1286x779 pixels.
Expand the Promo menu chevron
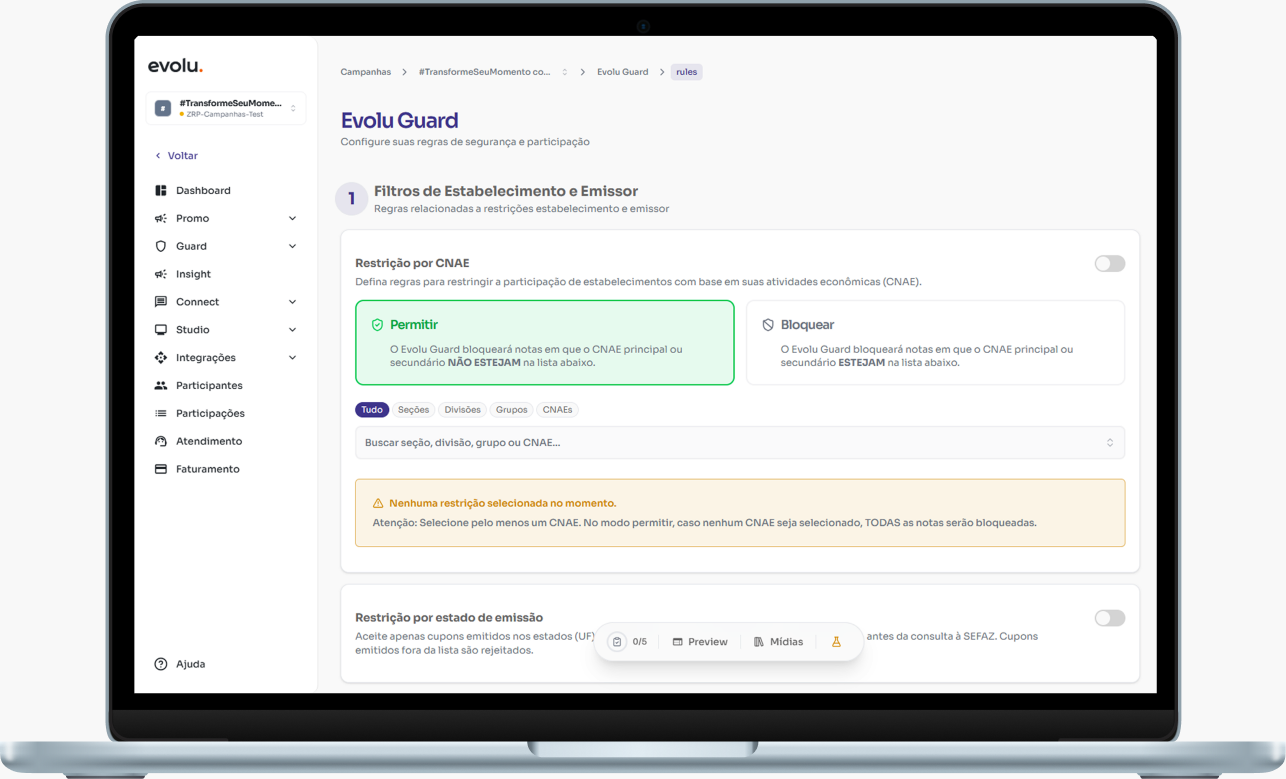coord(293,218)
